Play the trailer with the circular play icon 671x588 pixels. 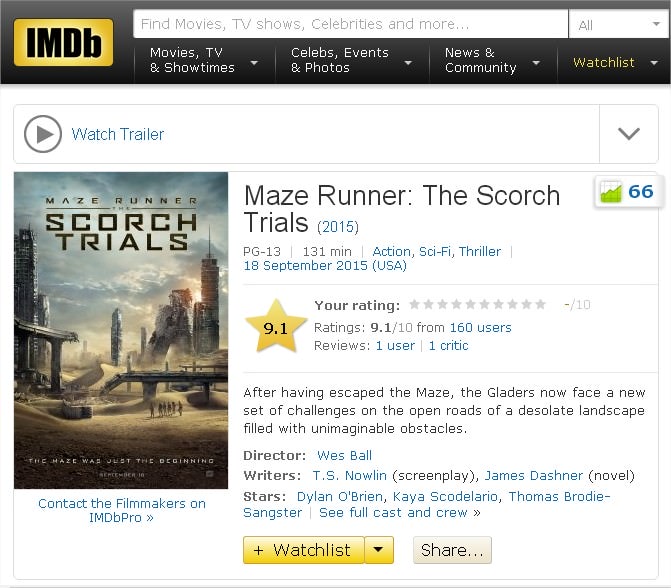[43, 134]
